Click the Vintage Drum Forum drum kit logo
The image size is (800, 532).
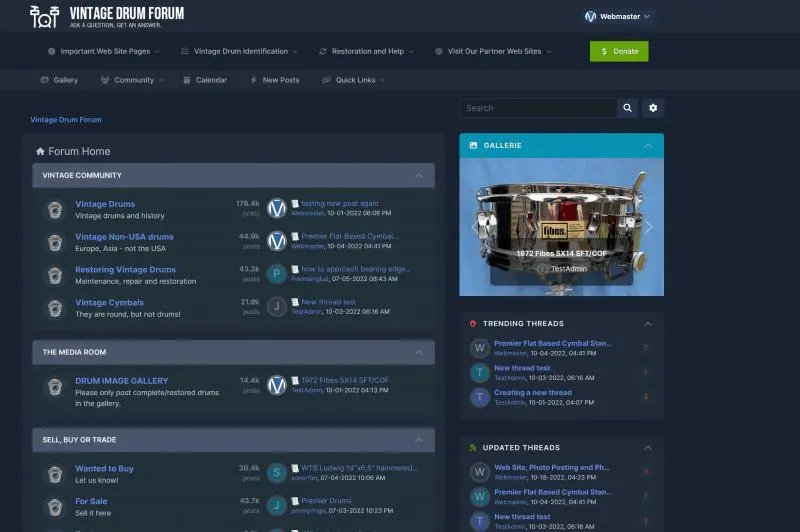44,16
